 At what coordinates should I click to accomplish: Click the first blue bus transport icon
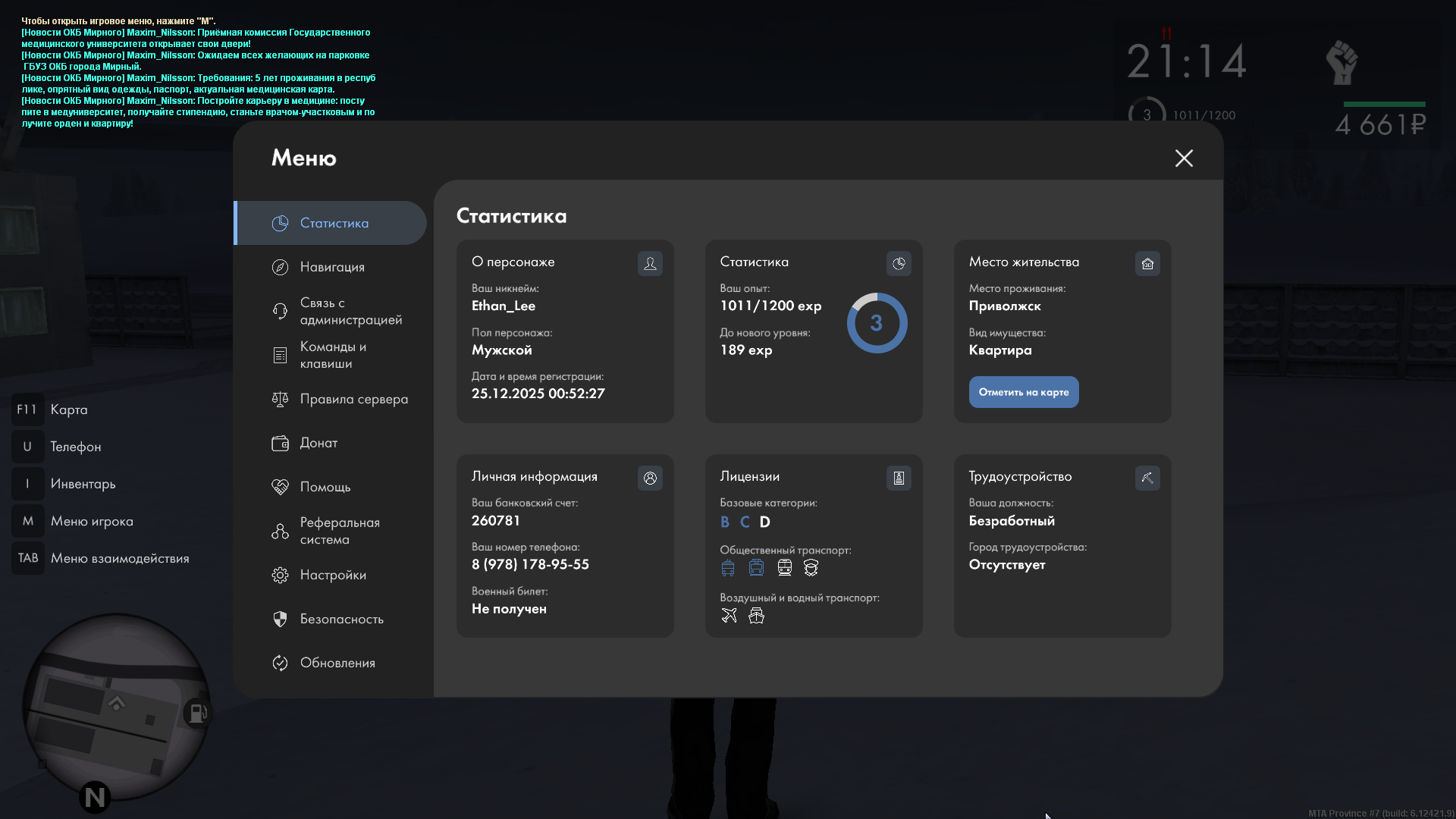pos(728,568)
